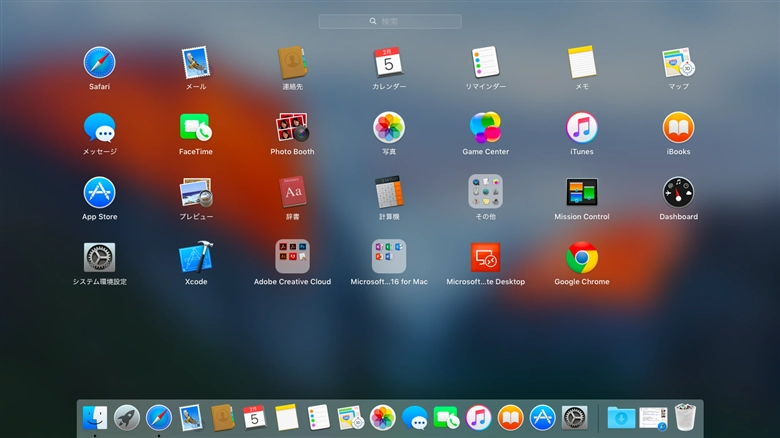The image size is (780, 438).
Task: Launch Xcode
Action: 195,258
